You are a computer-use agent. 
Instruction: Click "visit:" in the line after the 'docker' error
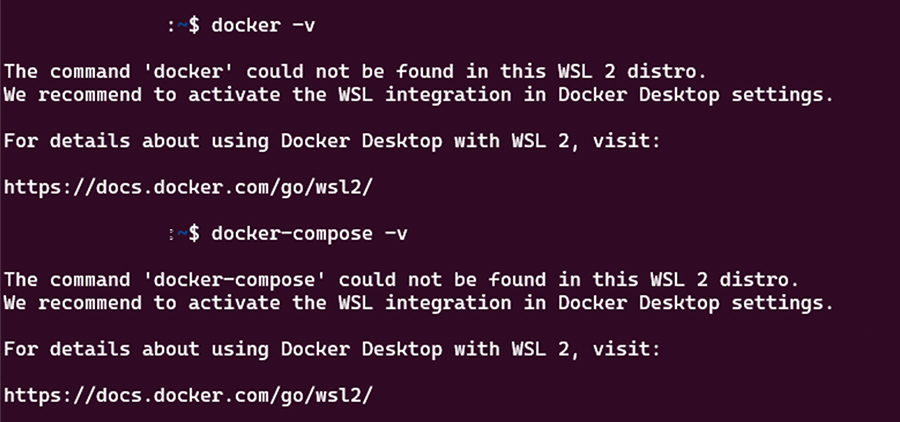coord(624,141)
